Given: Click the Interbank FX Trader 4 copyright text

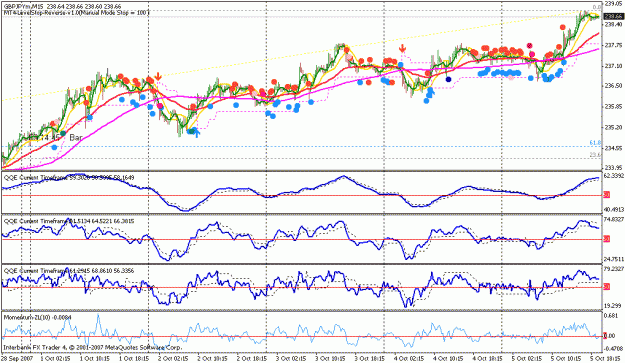Looking at the screenshot, I should [x=92, y=347].
